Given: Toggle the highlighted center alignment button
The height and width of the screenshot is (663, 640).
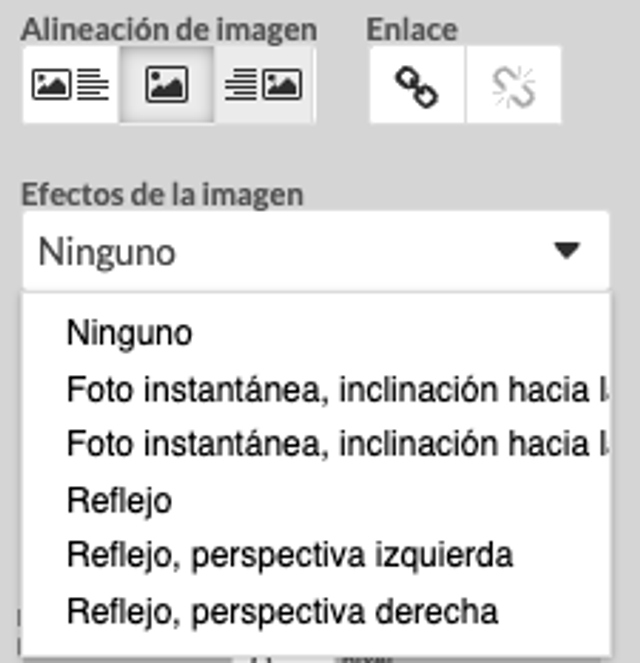Looking at the screenshot, I should click(167, 85).
